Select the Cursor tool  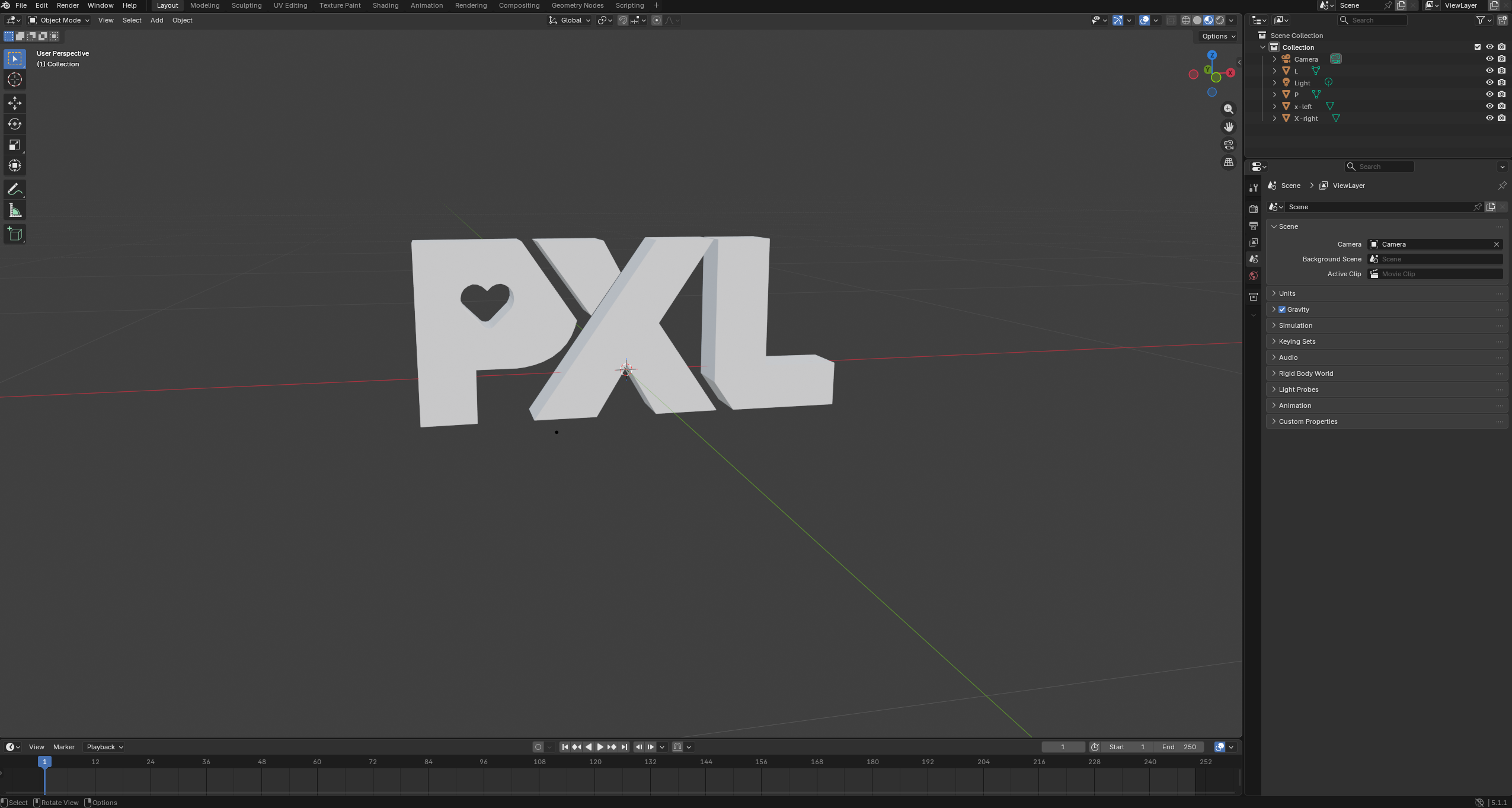pos(15,79)
